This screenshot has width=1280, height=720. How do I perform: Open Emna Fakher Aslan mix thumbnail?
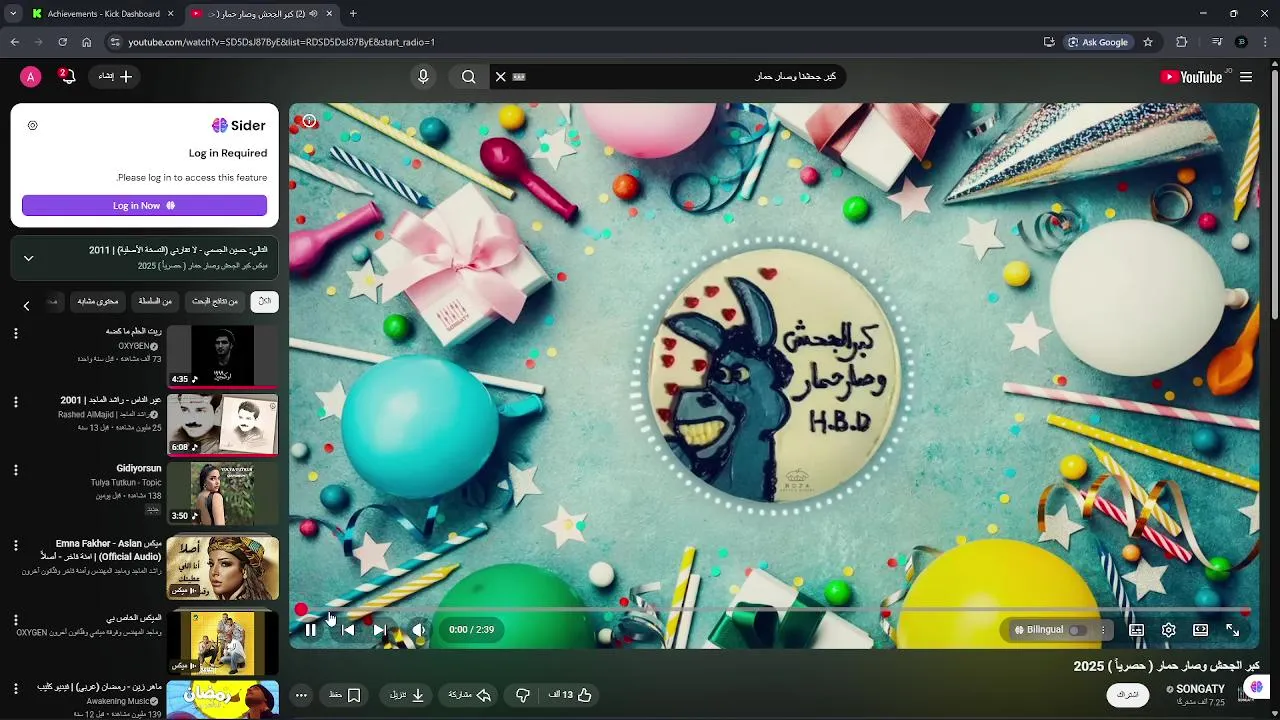[222, 568]
